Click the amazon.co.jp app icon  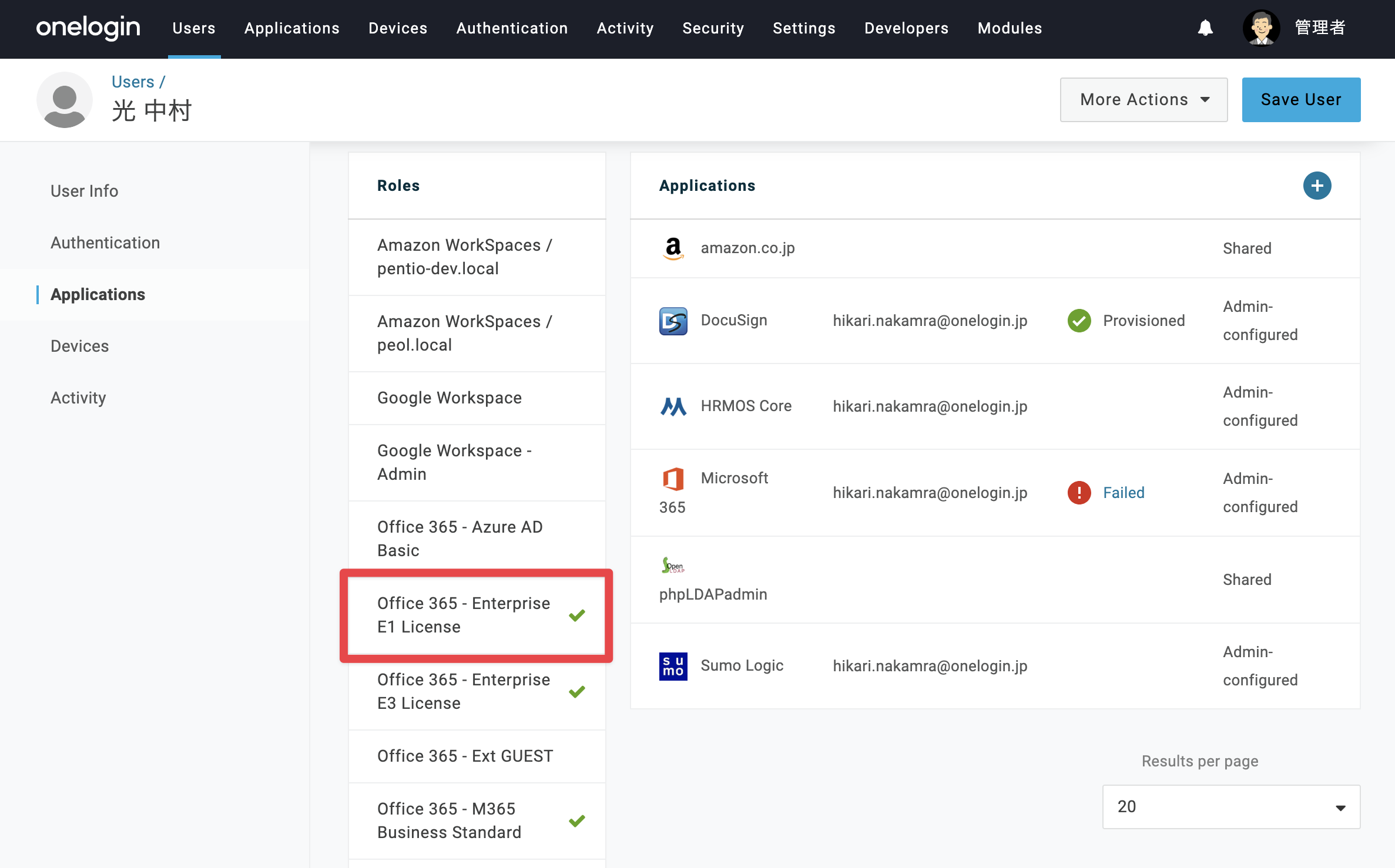click(673, 248)
